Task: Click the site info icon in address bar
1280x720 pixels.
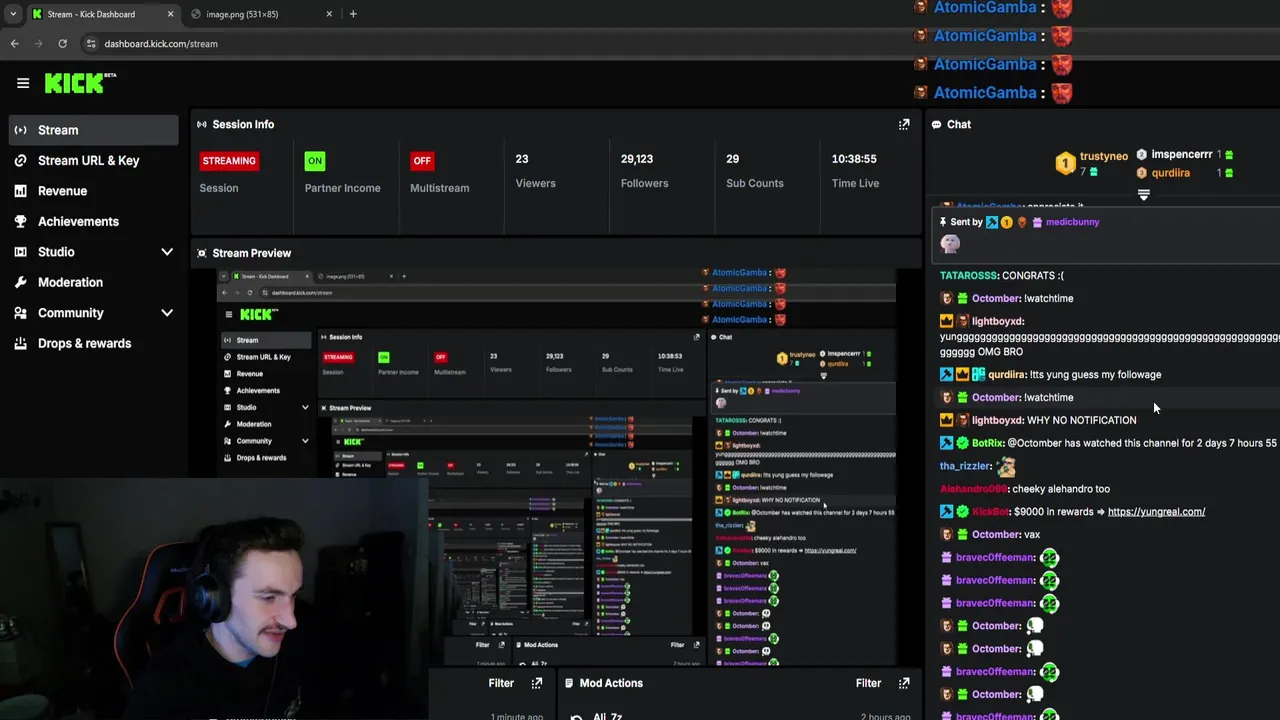Action: [91, 44]
